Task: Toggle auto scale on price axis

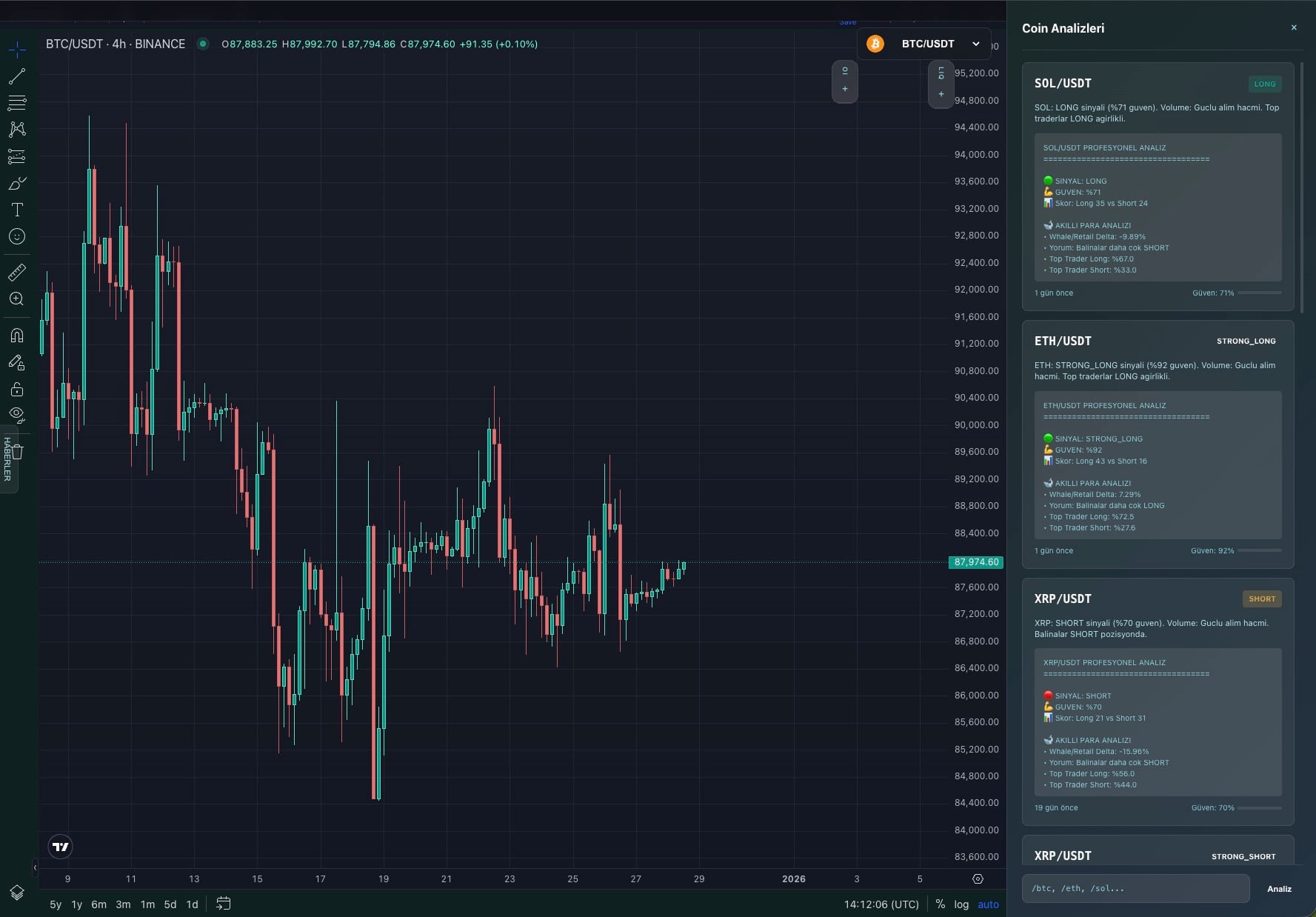Action: pos(988,904)
